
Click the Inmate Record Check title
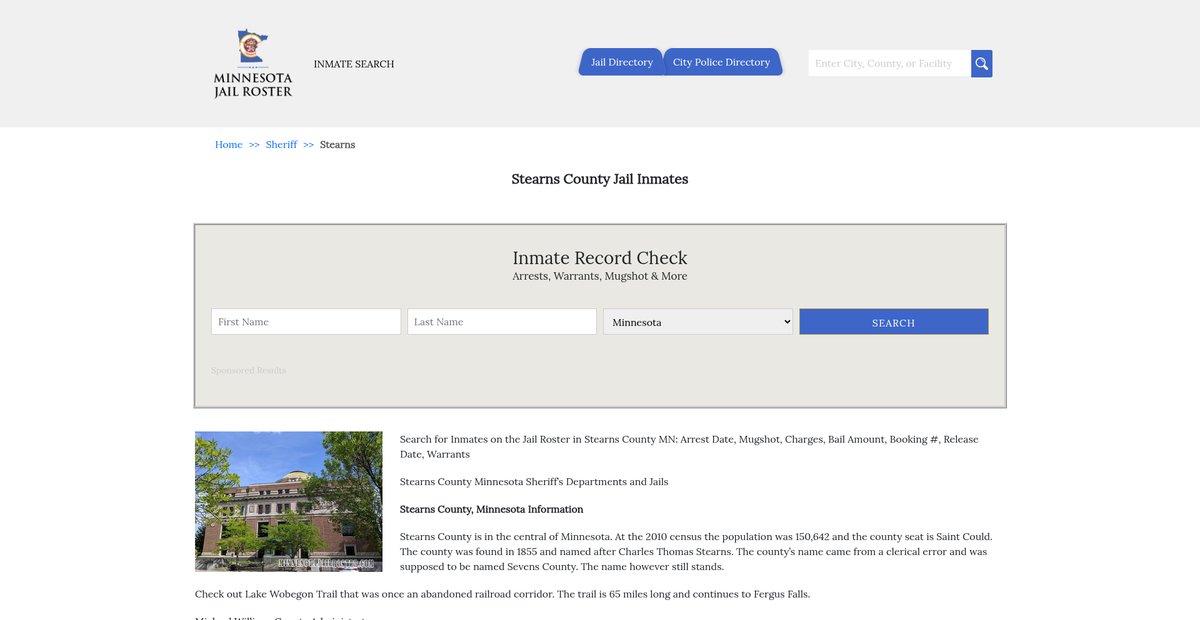pos(600,258)
